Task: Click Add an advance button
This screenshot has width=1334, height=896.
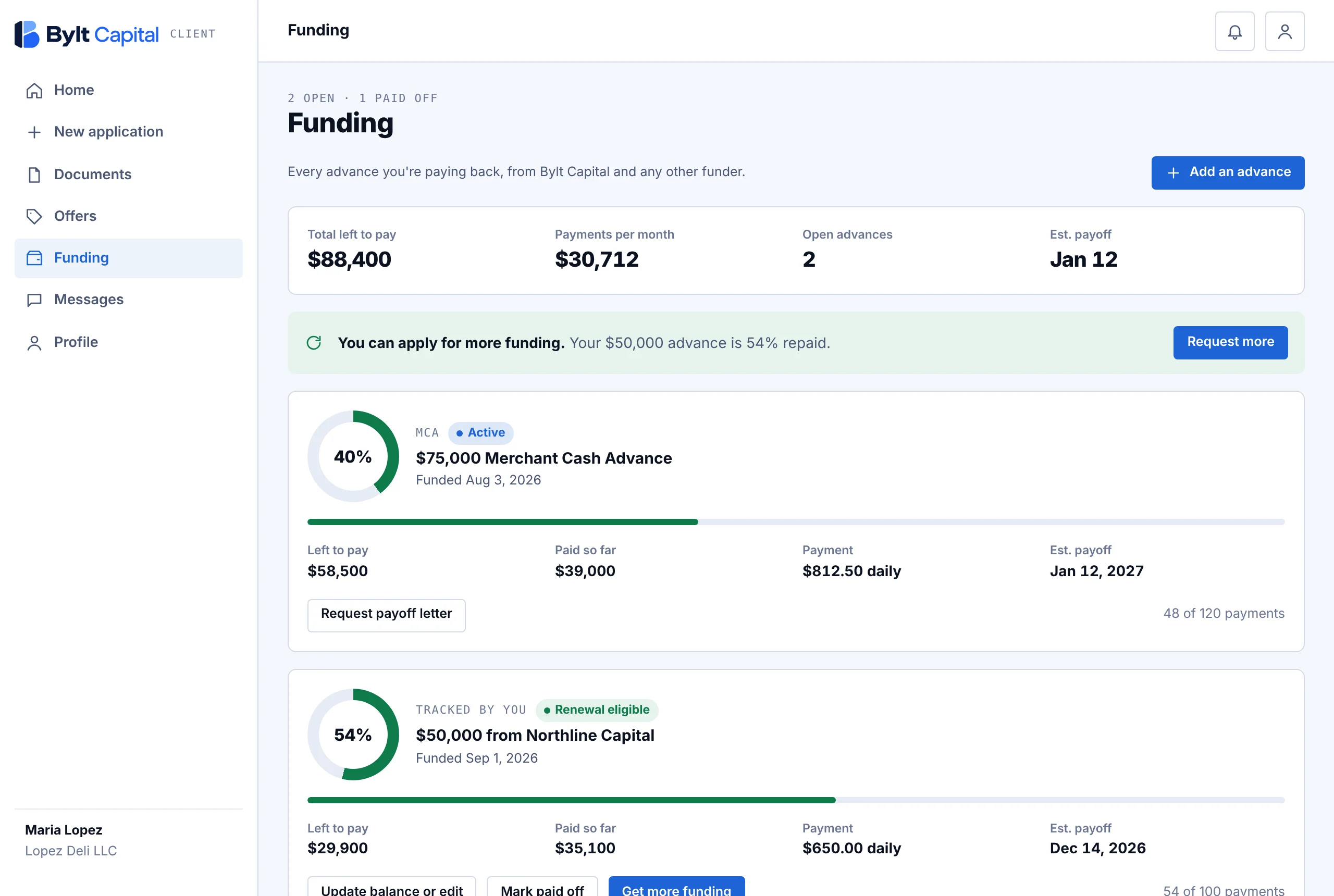Action: pos(1228,172)
